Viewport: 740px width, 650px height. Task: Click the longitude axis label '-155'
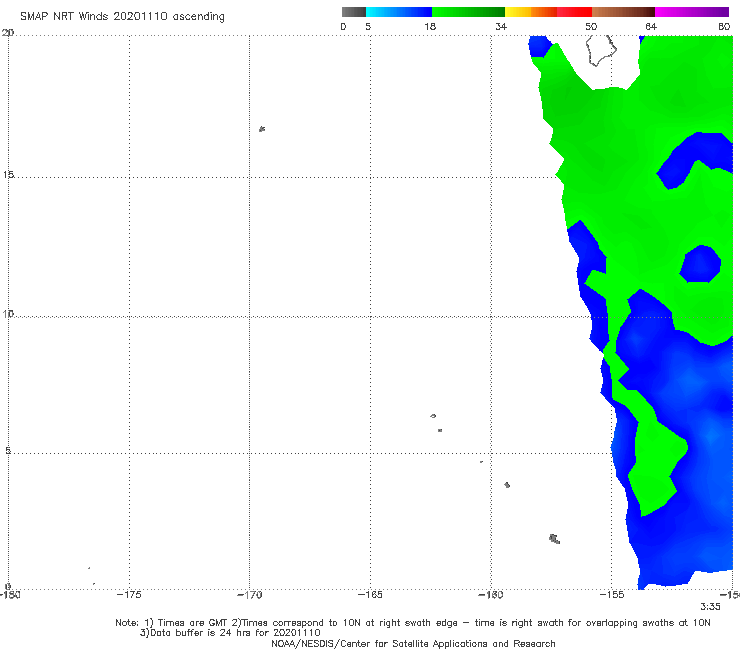point(612,595)
